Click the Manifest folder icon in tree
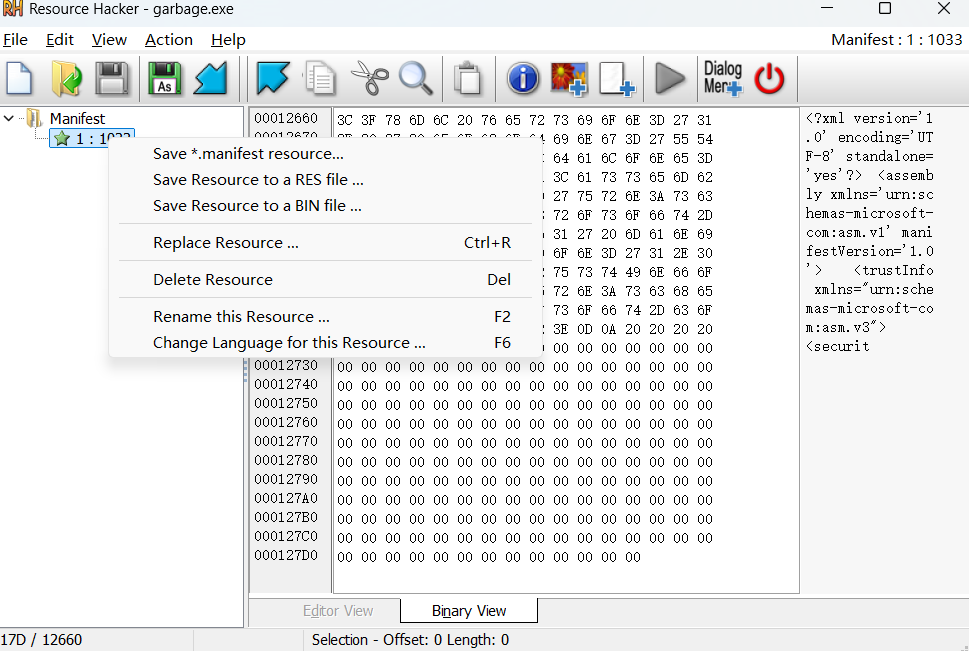This screenshot has height=651, width=969. click(34, 117)
